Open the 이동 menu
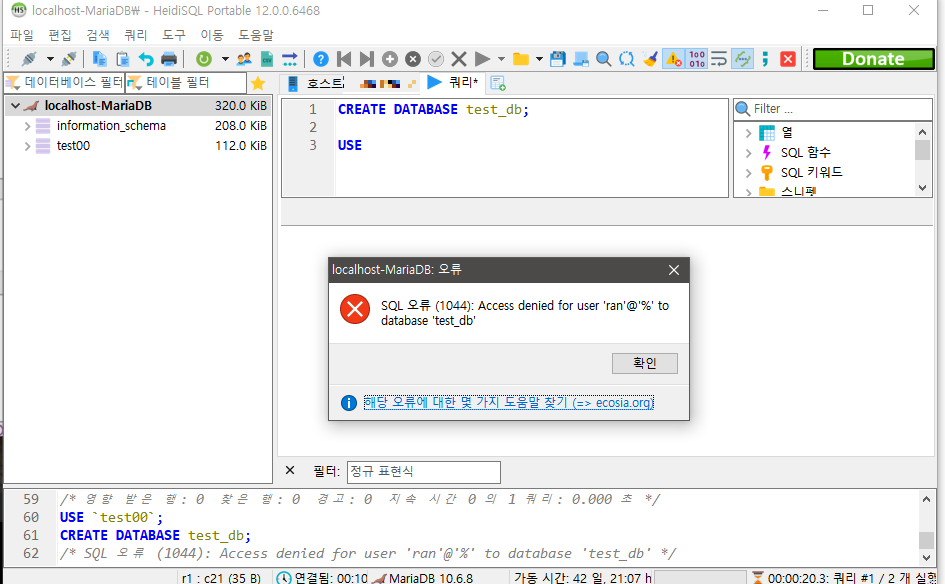 [212, 35]
